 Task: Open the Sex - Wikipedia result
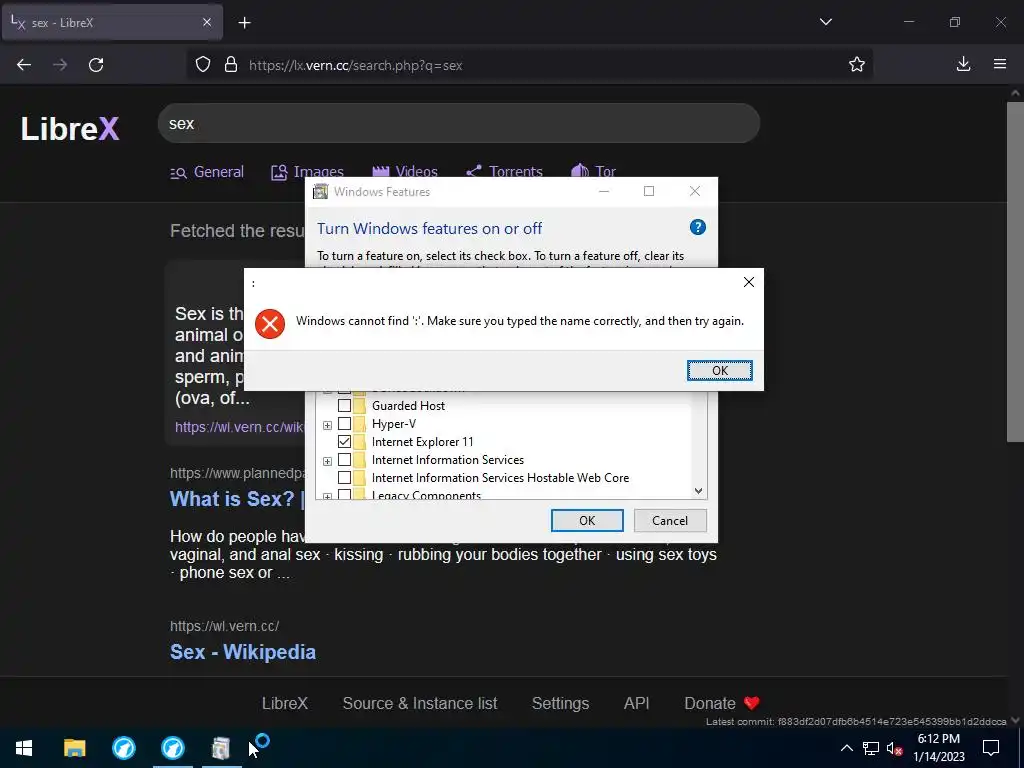243,652
